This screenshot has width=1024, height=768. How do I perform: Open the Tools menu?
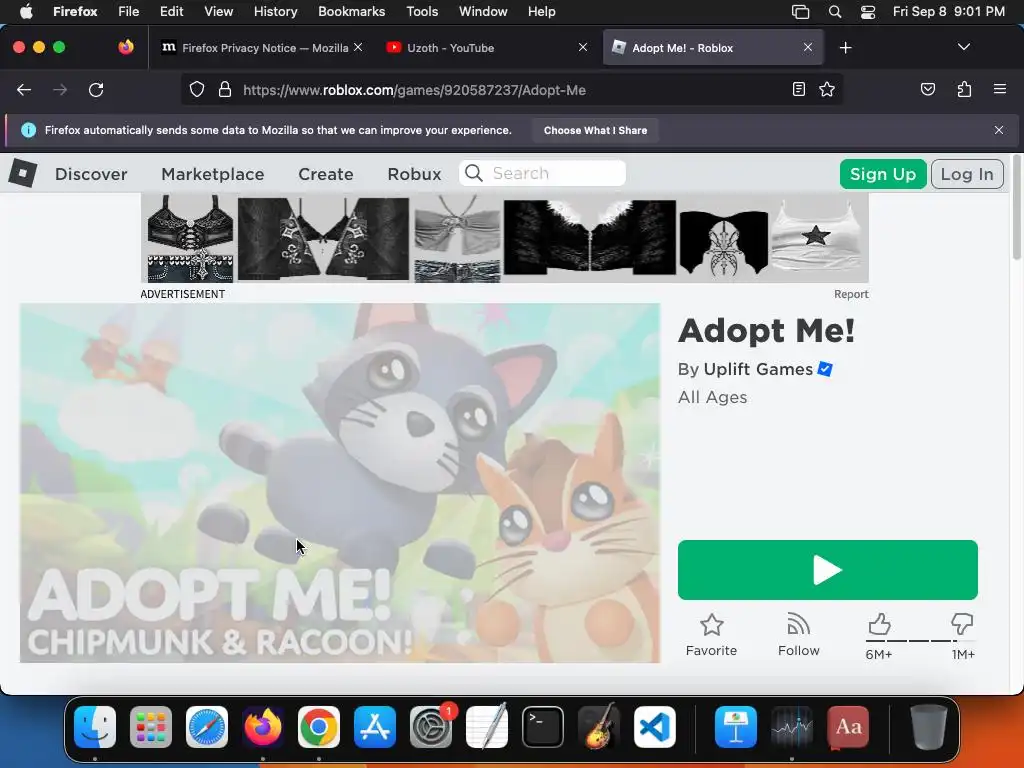click(422, 11)
